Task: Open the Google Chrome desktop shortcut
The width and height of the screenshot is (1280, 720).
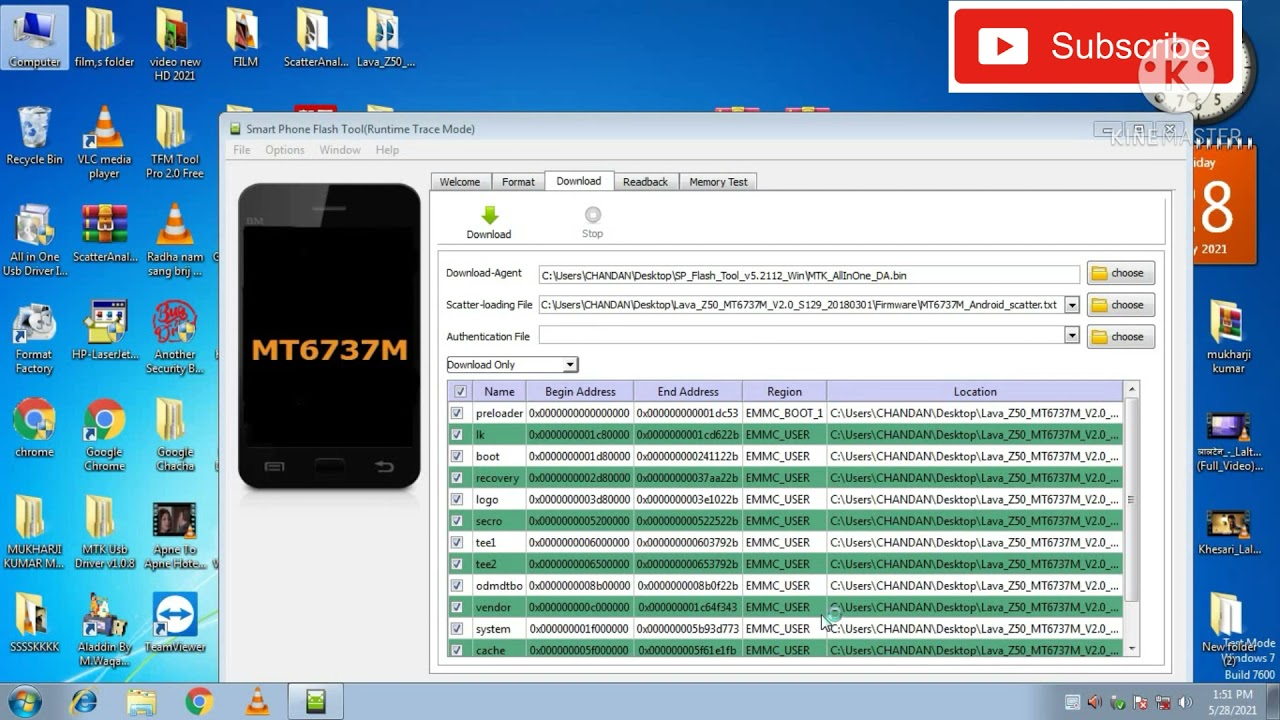Action: click(104, 435)
